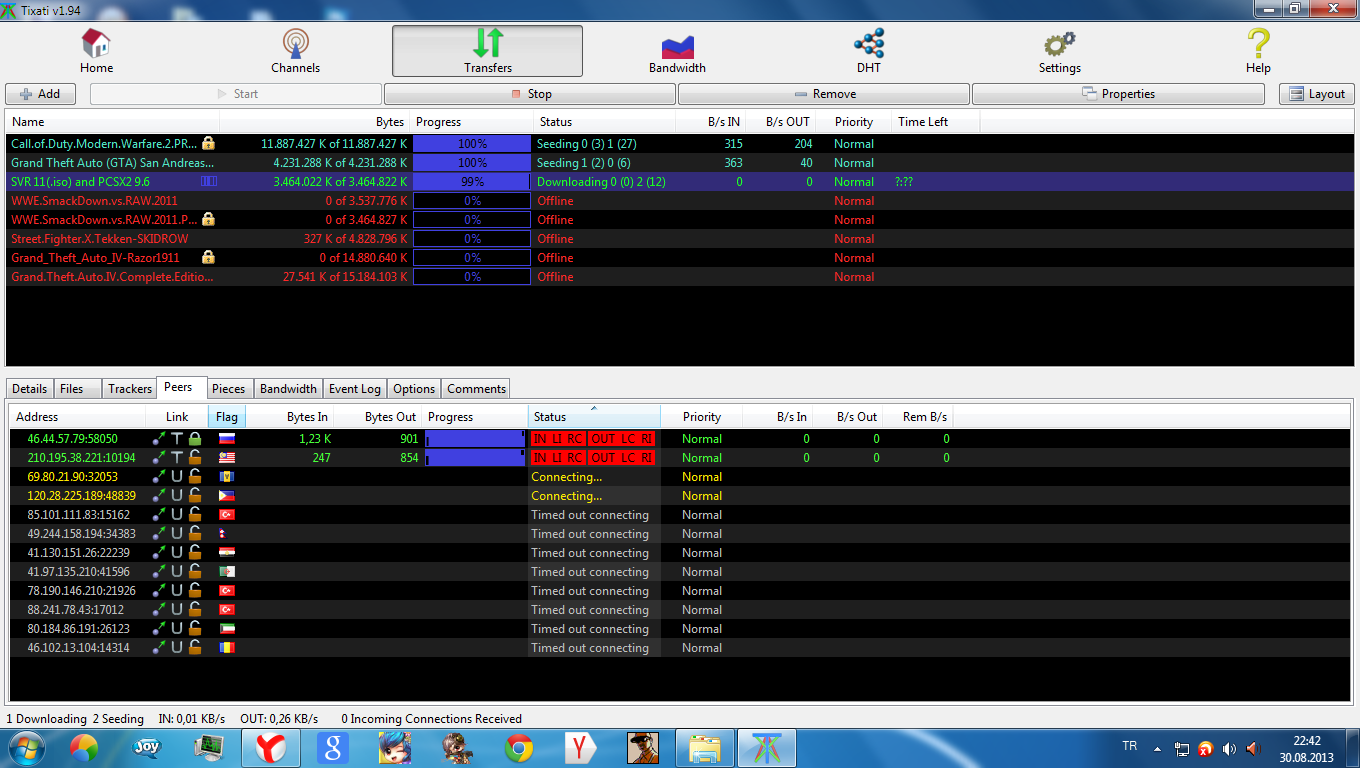Image resolution: width=1360 pixels, height=768 pixels.
Task: Sort peers by Address column header
Action: coord(78,416)
